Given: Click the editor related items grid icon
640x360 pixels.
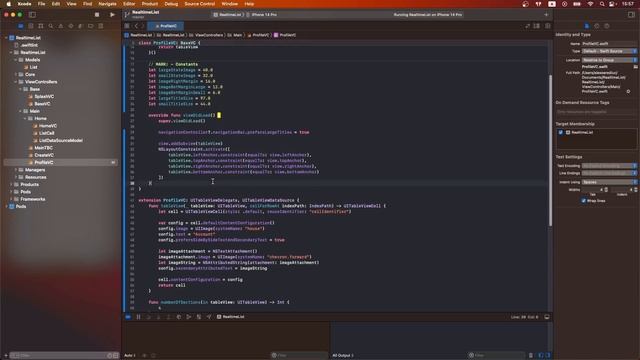Looking at the screenshot, I should click(x=127, y=26).
